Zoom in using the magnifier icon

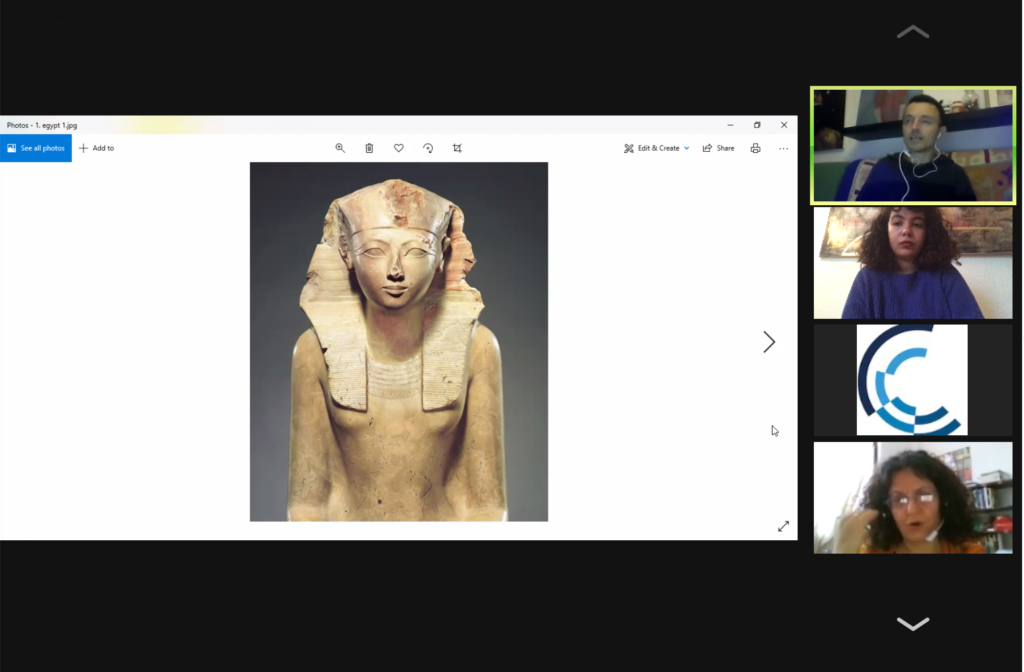tap(340, 148)
